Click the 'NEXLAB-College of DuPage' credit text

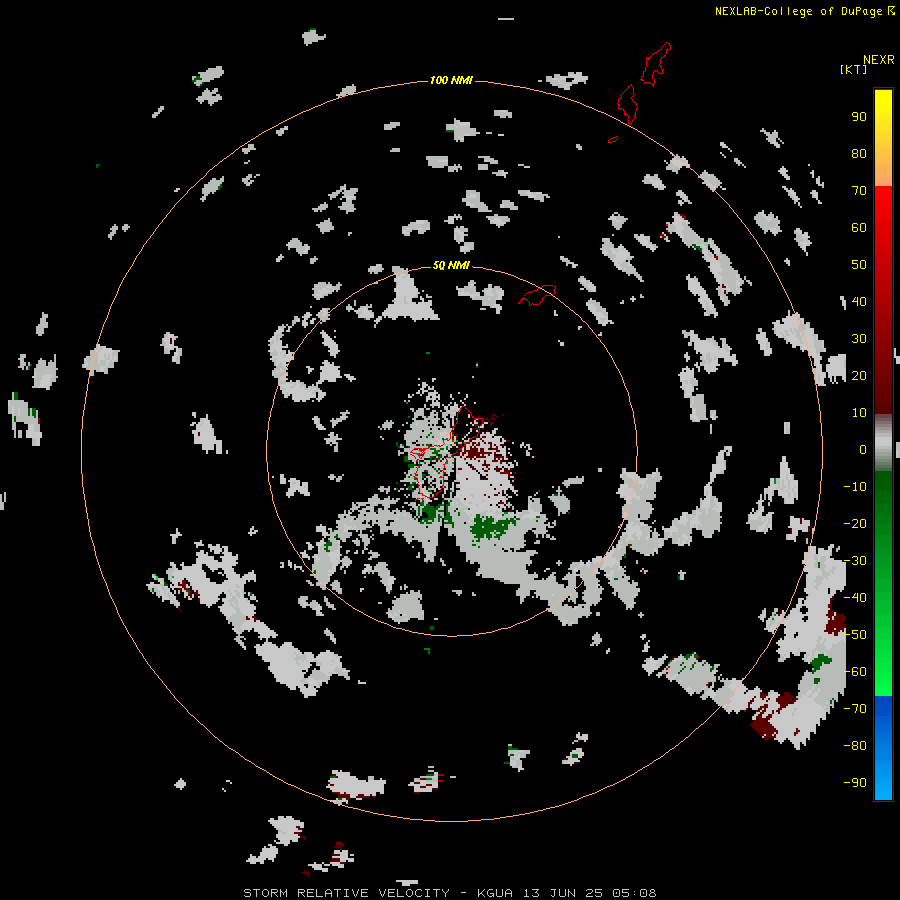[798, 11]
